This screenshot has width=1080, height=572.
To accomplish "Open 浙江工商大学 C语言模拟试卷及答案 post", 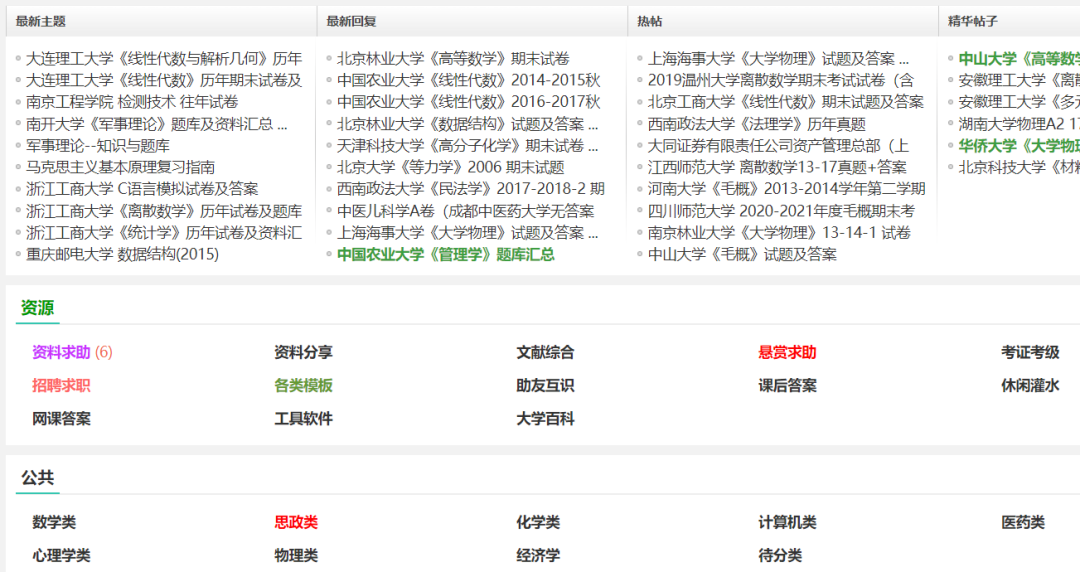I will [x=142, y=189].
